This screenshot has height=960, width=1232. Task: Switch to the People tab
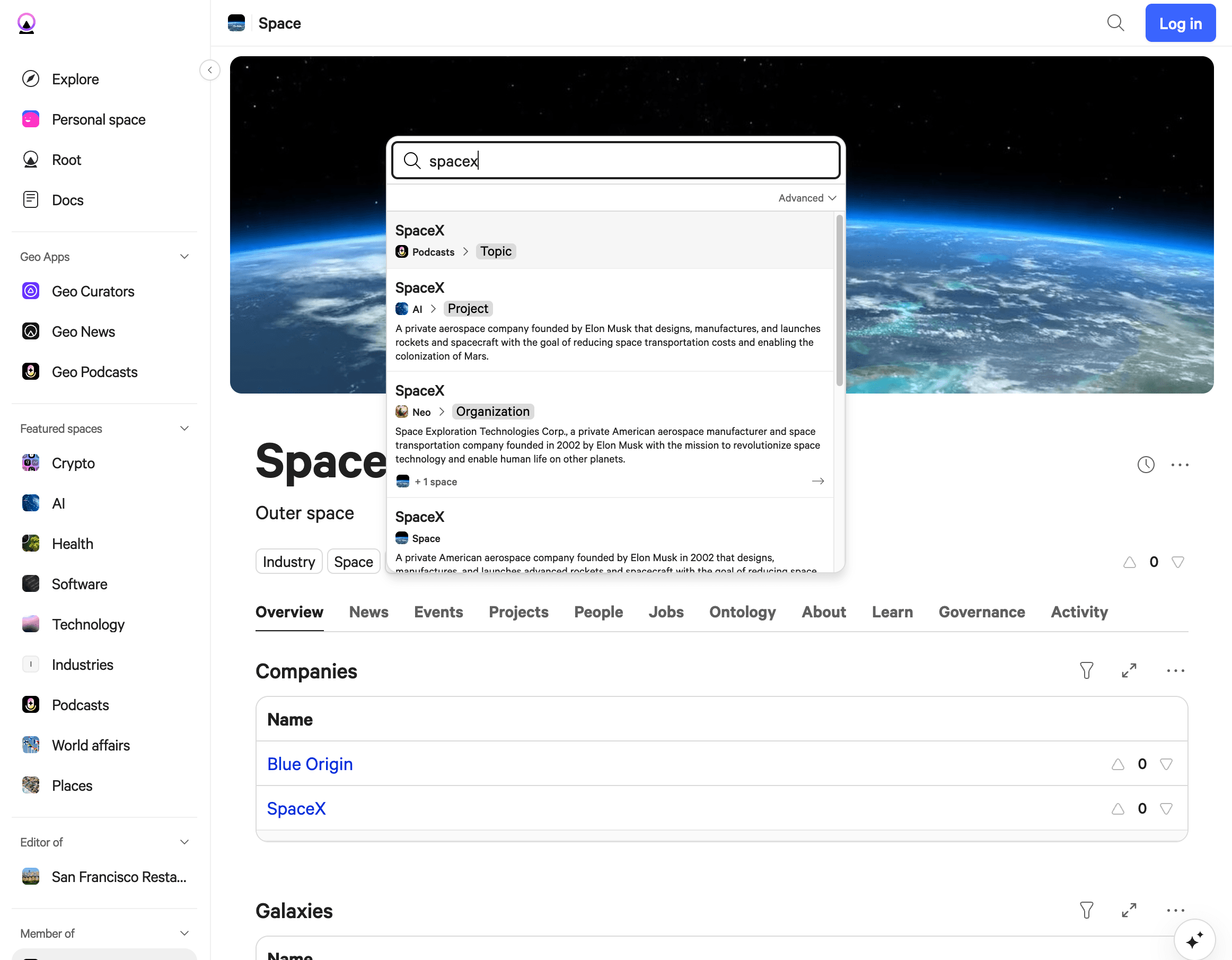(599, 612)
